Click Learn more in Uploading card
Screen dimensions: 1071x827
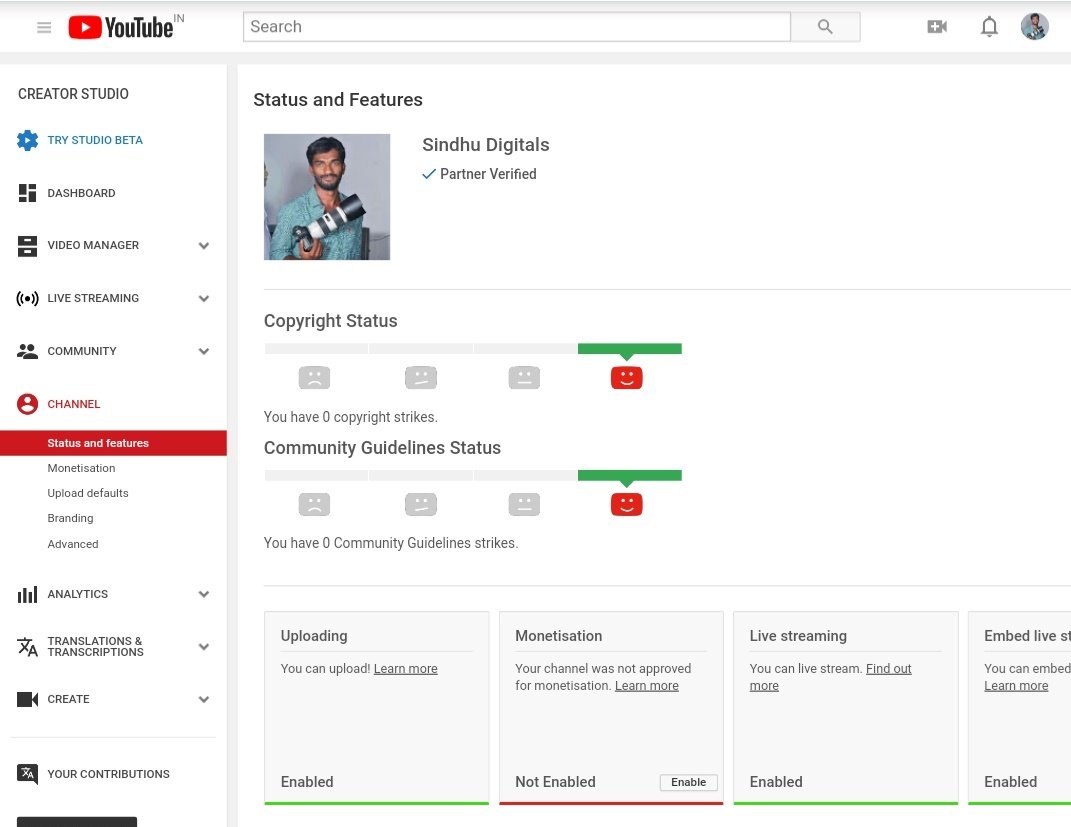(406, 669)
